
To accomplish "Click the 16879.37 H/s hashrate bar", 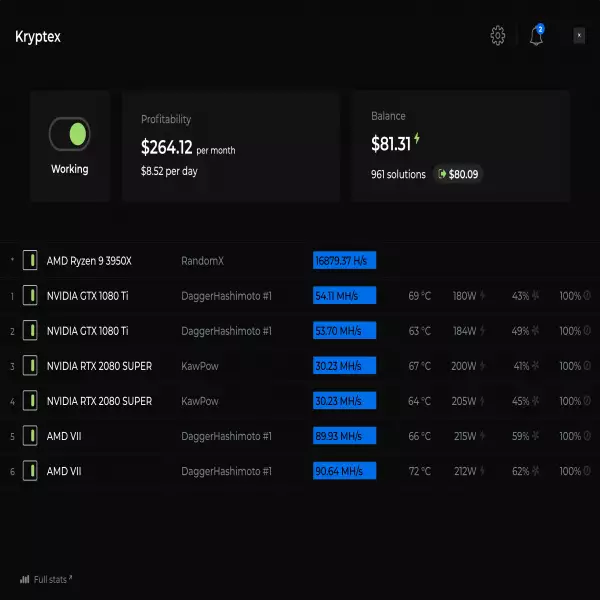I will coord(344,261).
